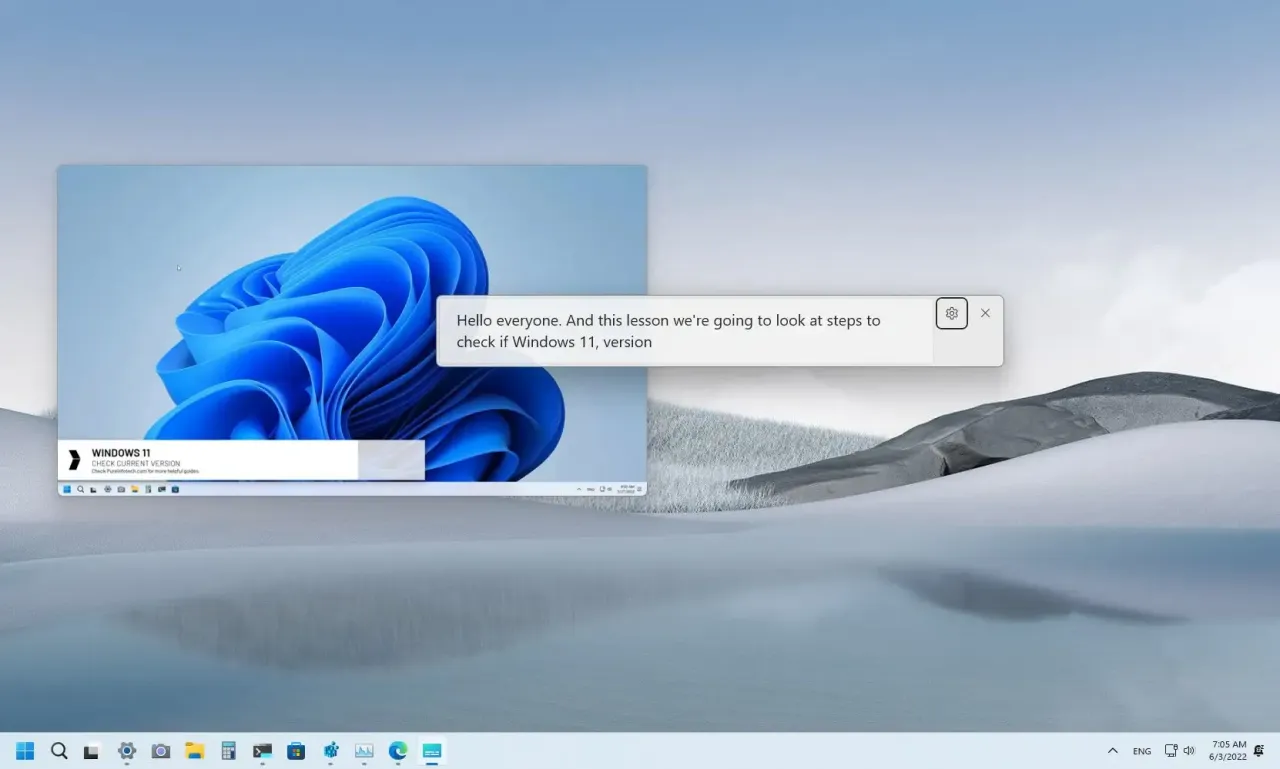
Task: Open the Microsoft Store icon
Action: pos(295,750)
